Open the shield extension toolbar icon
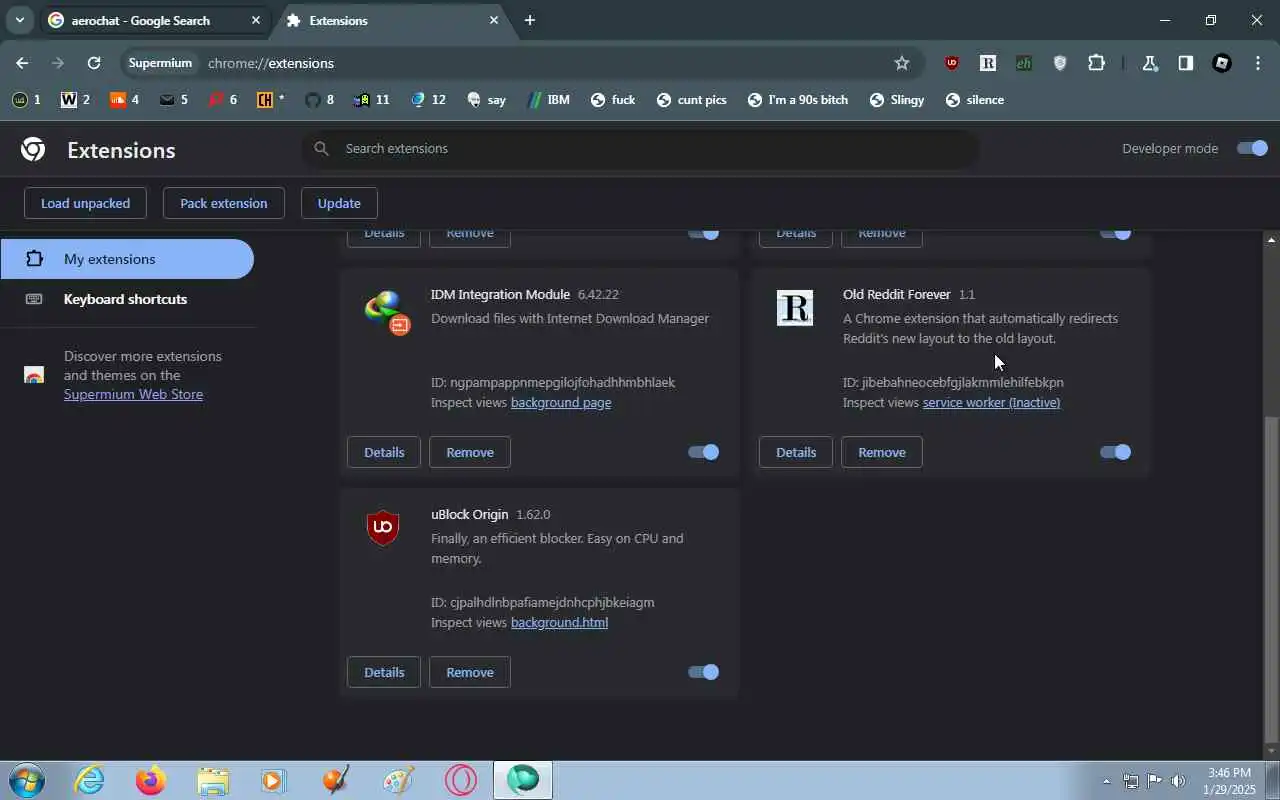Viewport: 1280px width, 800px height. (x=1060, y=63)
